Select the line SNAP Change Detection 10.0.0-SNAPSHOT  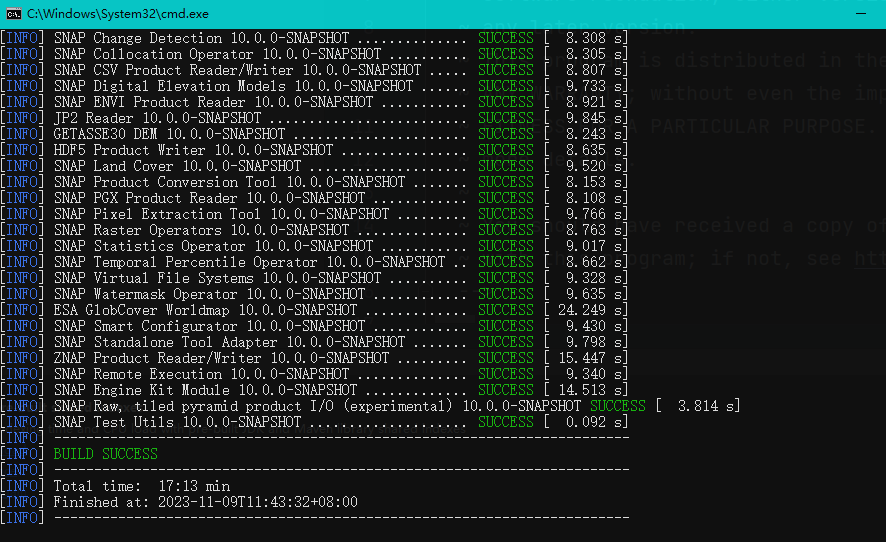click(x=314, y=38)
